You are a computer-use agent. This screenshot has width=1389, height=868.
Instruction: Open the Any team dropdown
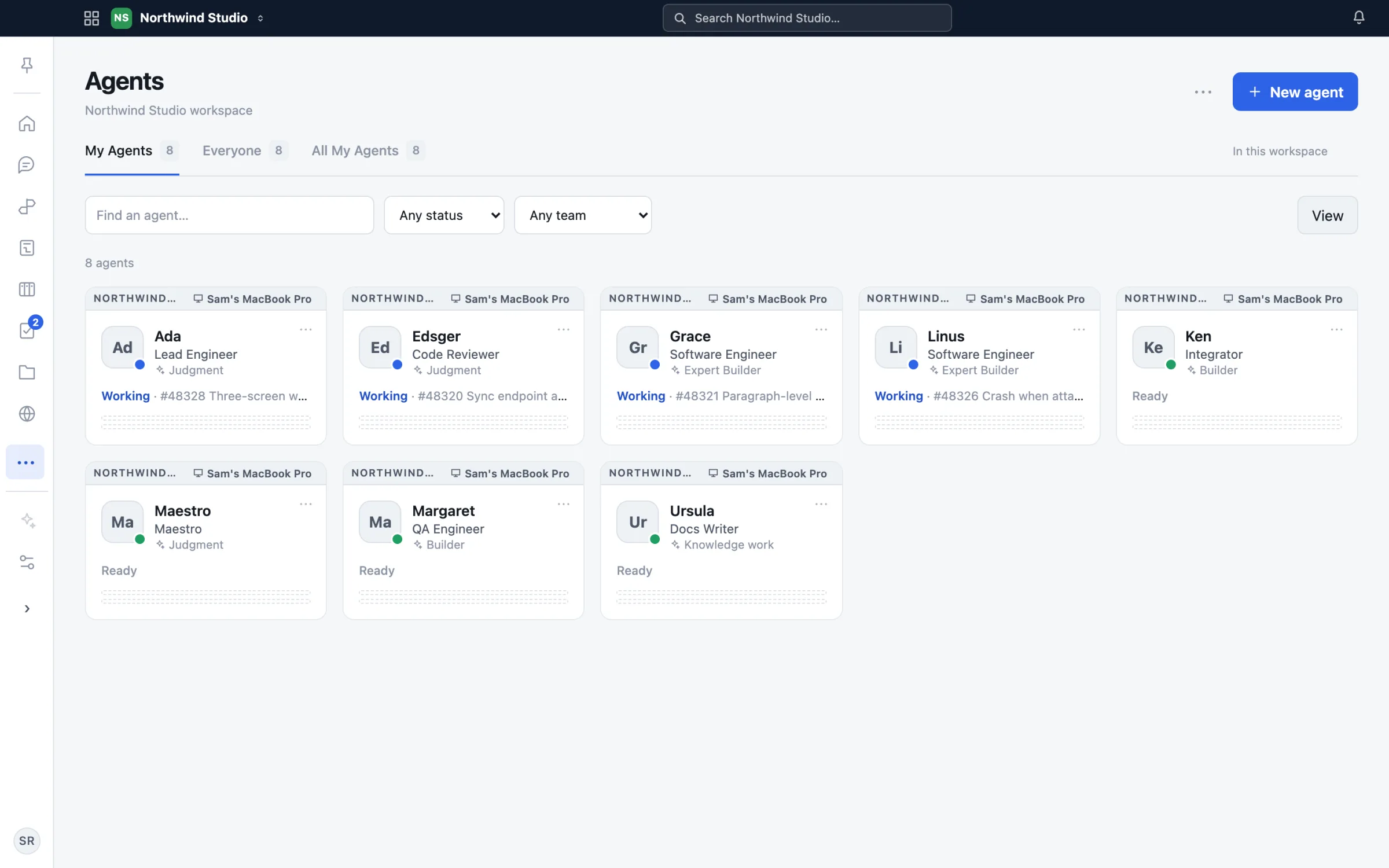tap(583, 215)
